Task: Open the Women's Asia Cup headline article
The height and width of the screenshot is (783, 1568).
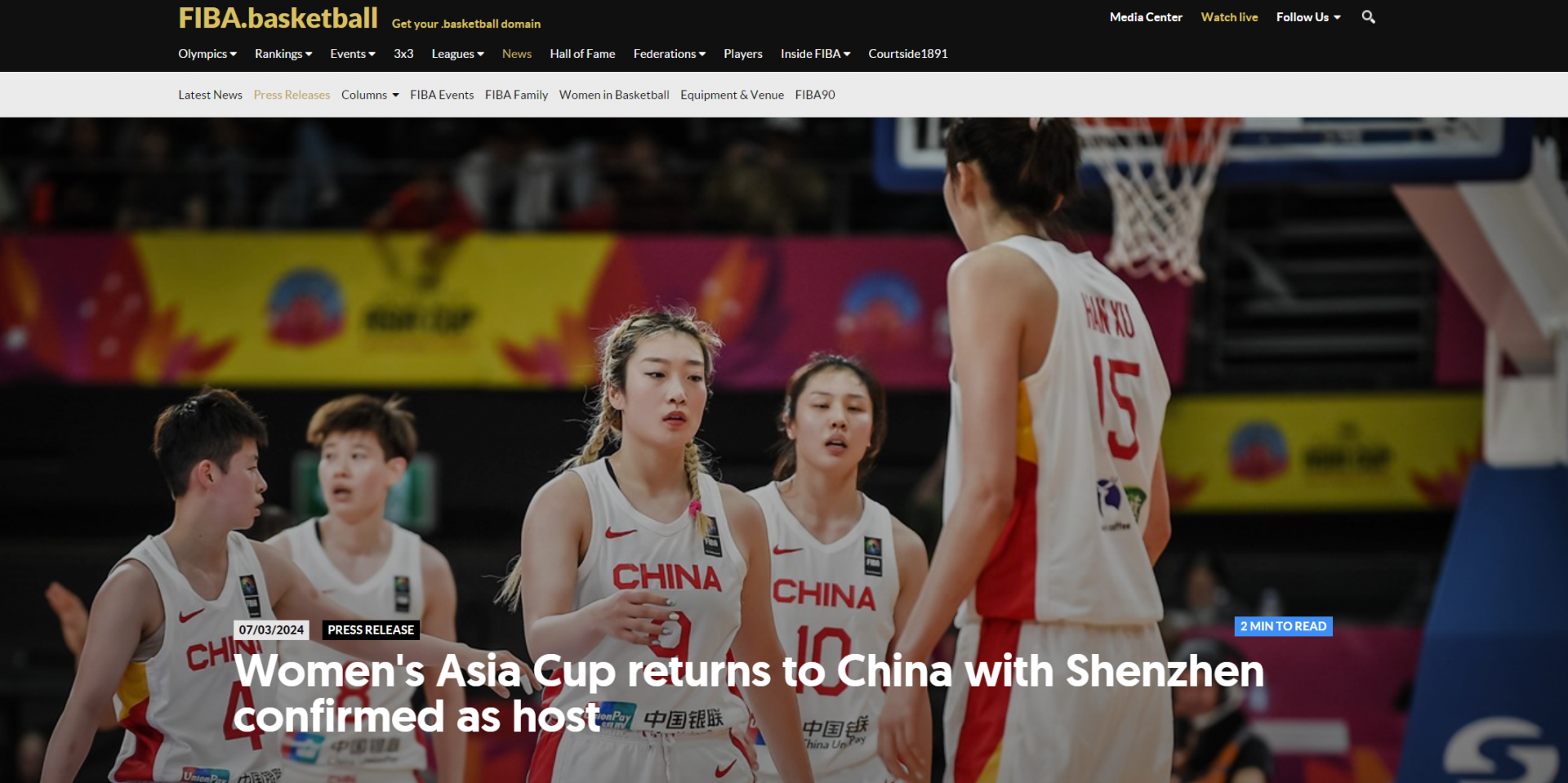Action: [748, 693]
